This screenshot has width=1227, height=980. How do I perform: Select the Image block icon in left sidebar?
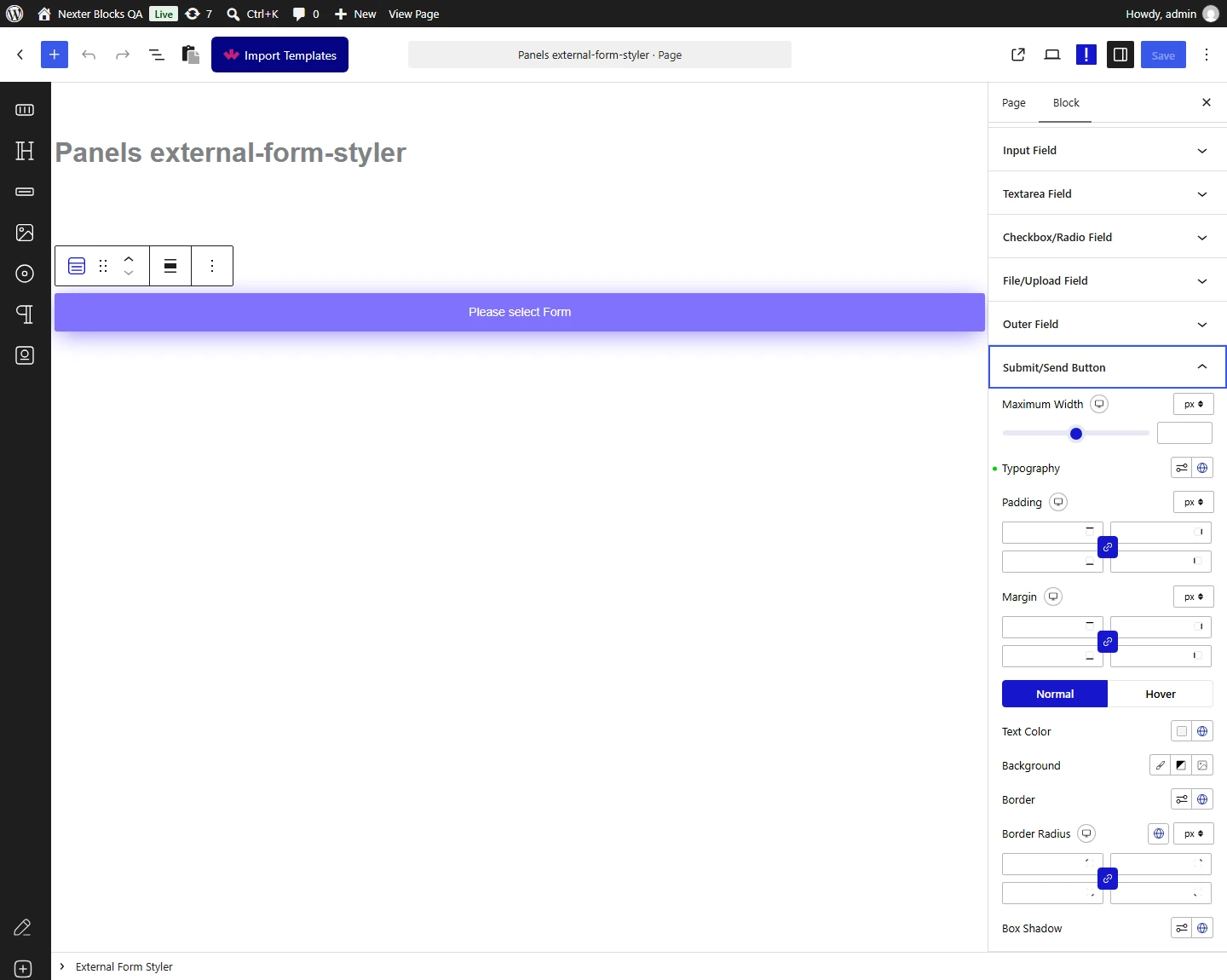pos(25,233)
